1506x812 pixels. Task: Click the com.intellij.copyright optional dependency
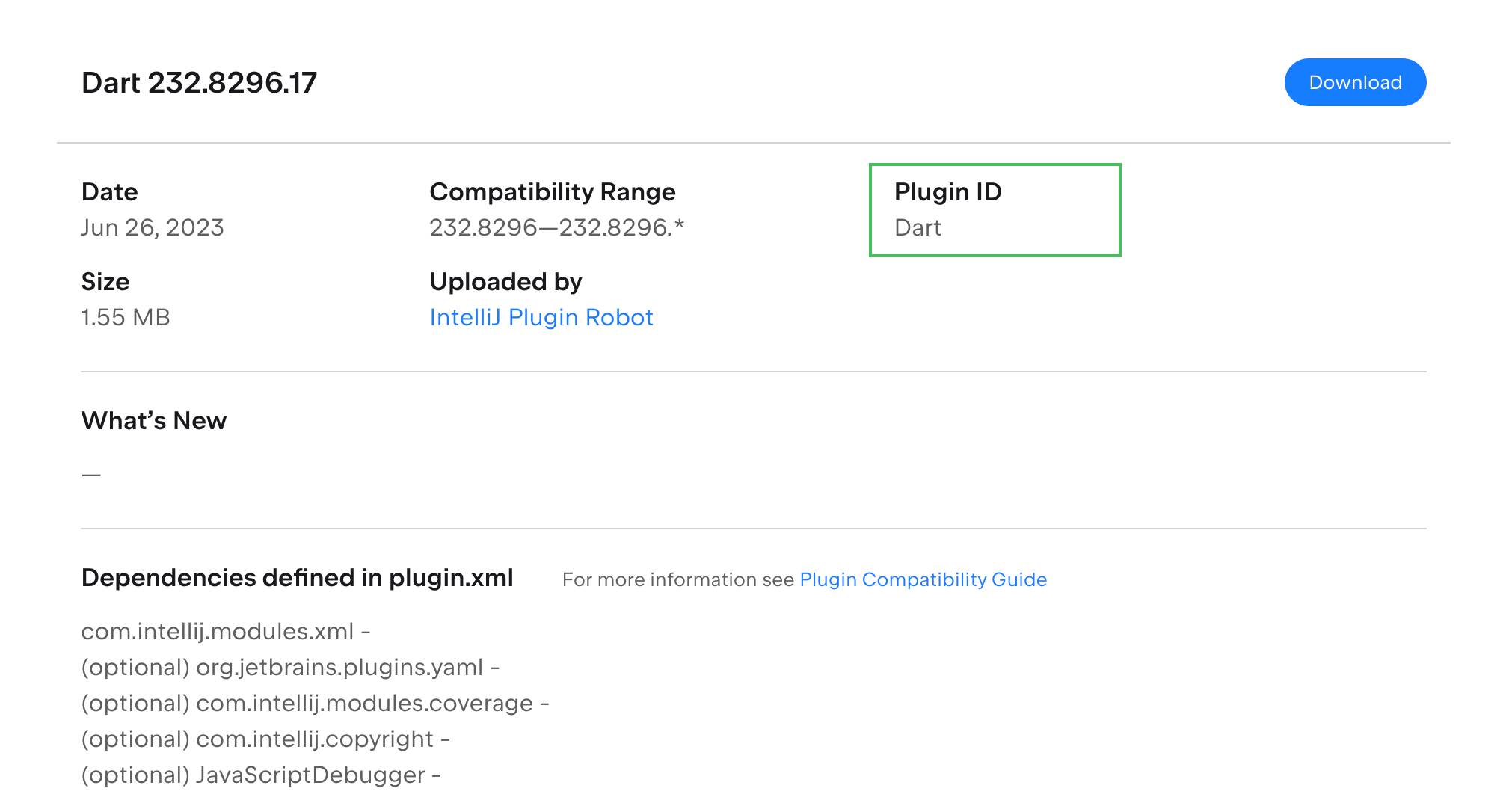point(265,739)
